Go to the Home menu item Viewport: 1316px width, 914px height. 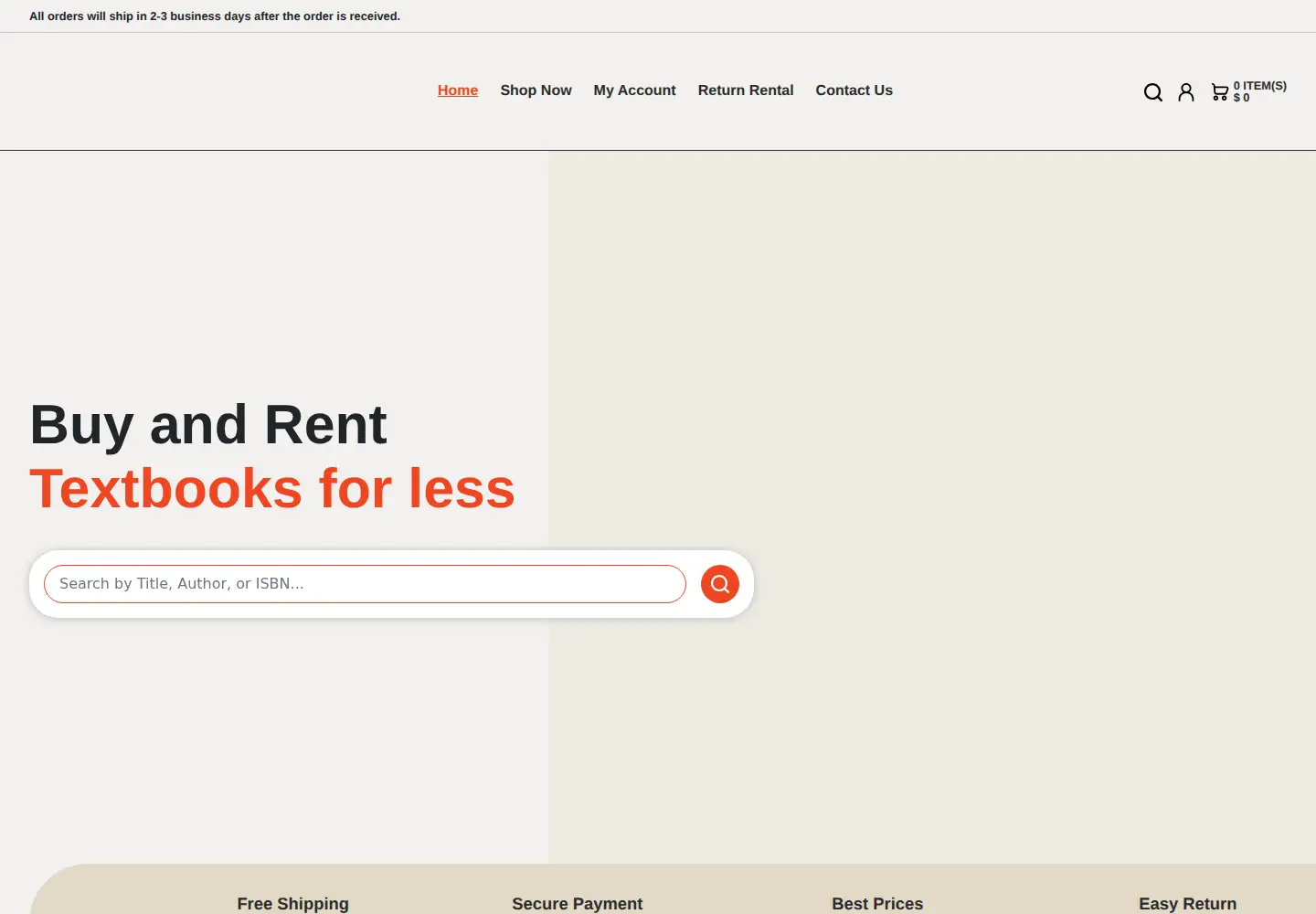(x=458, y=90)
